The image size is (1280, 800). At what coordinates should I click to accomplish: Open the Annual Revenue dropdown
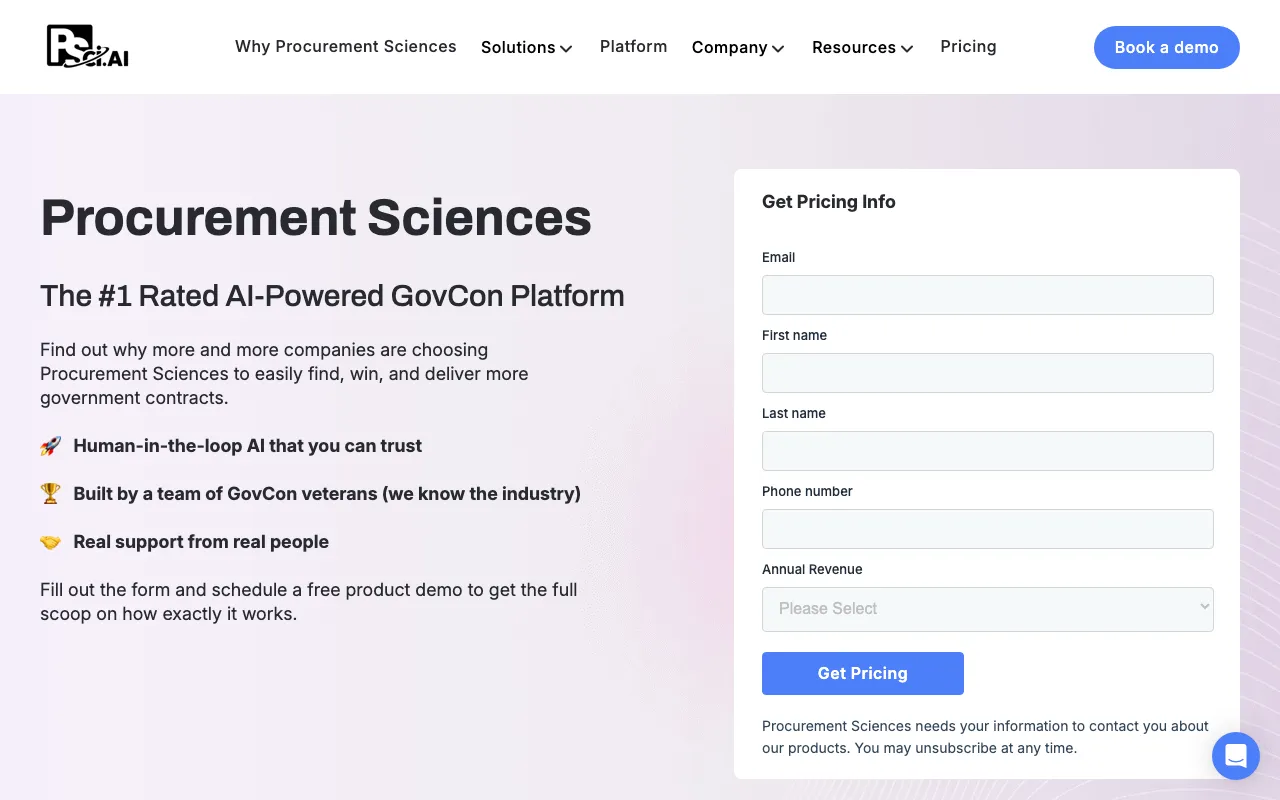click(x=988, y=609)
